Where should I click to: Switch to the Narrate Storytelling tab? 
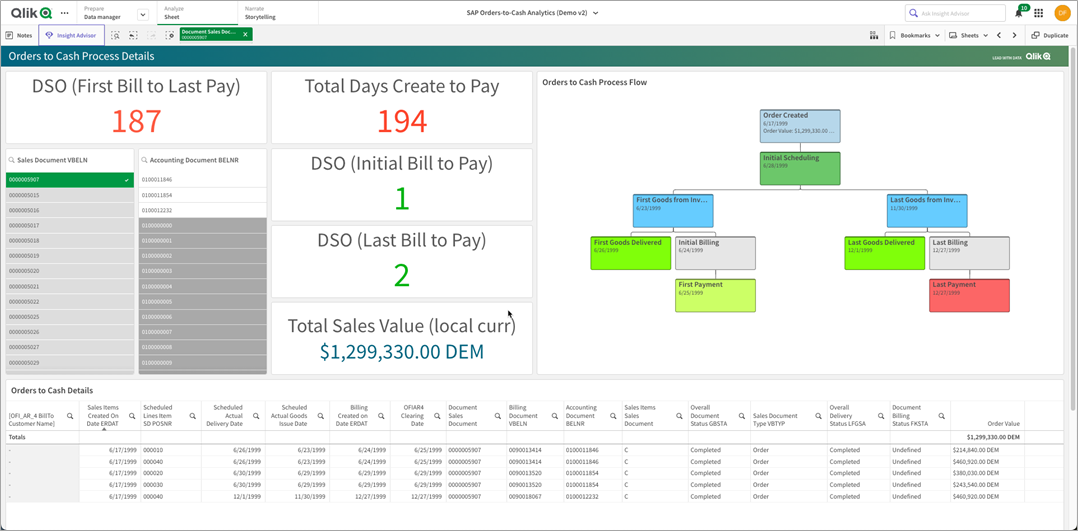260,13
